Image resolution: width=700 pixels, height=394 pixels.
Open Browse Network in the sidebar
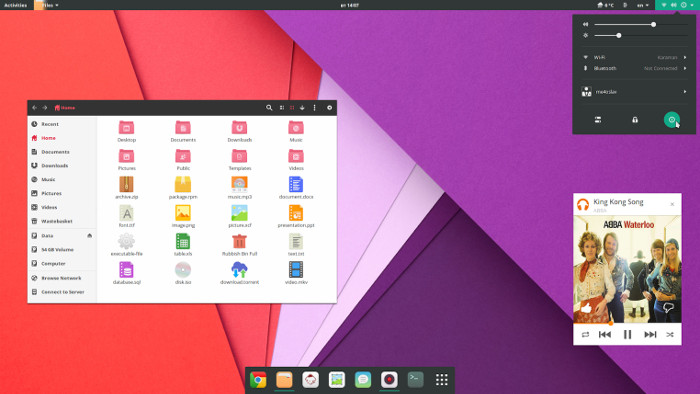(x=62, y=278)
